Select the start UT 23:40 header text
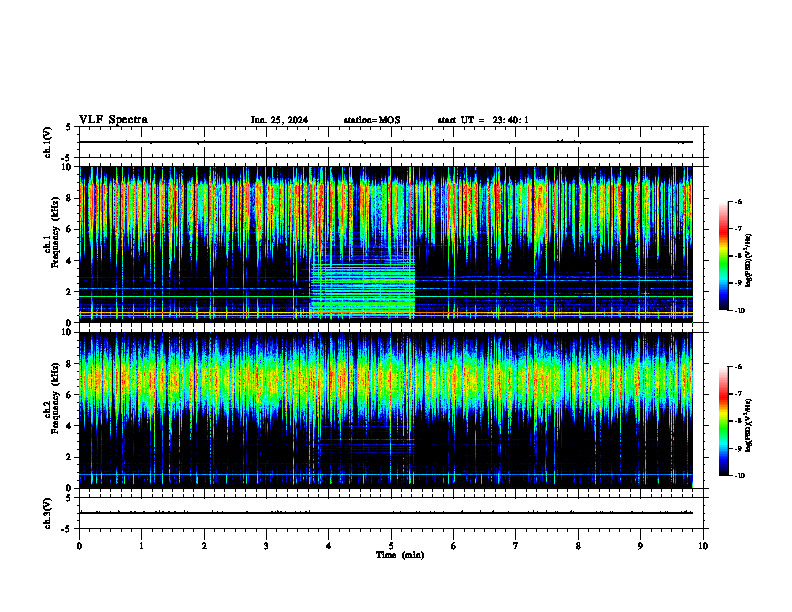This screenshot has width=792, height=612. (x=483, y=120)
